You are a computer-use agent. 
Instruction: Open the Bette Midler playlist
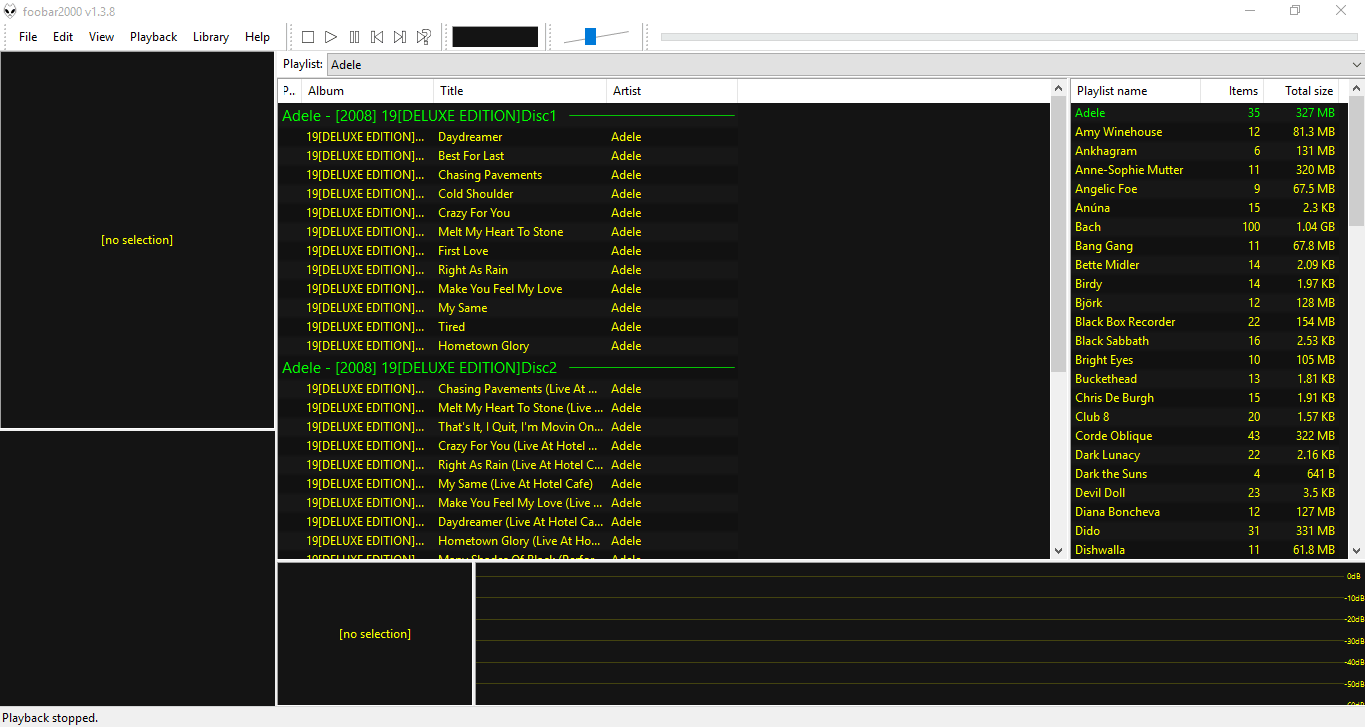(x=1209, y=265)
